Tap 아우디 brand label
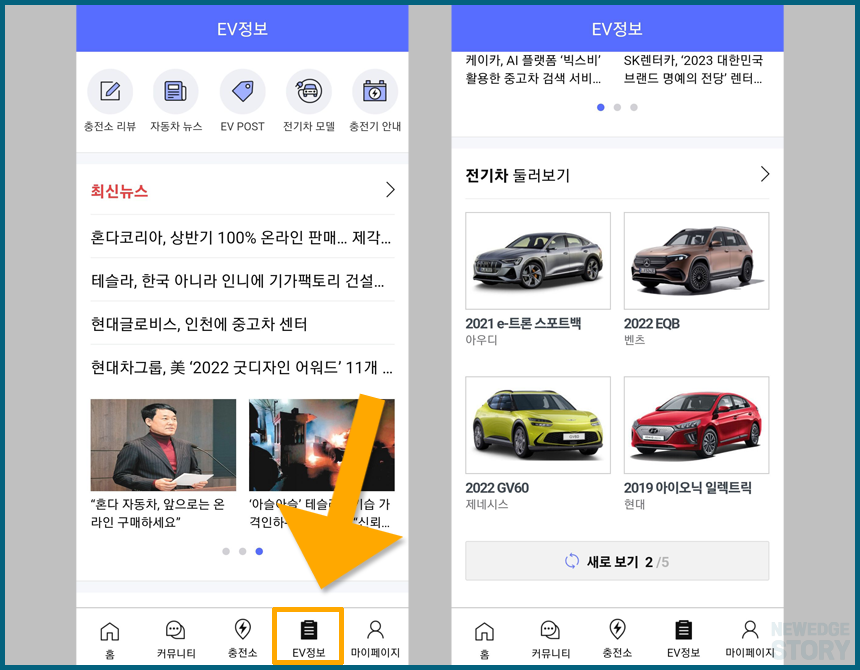 click(481, 340)
